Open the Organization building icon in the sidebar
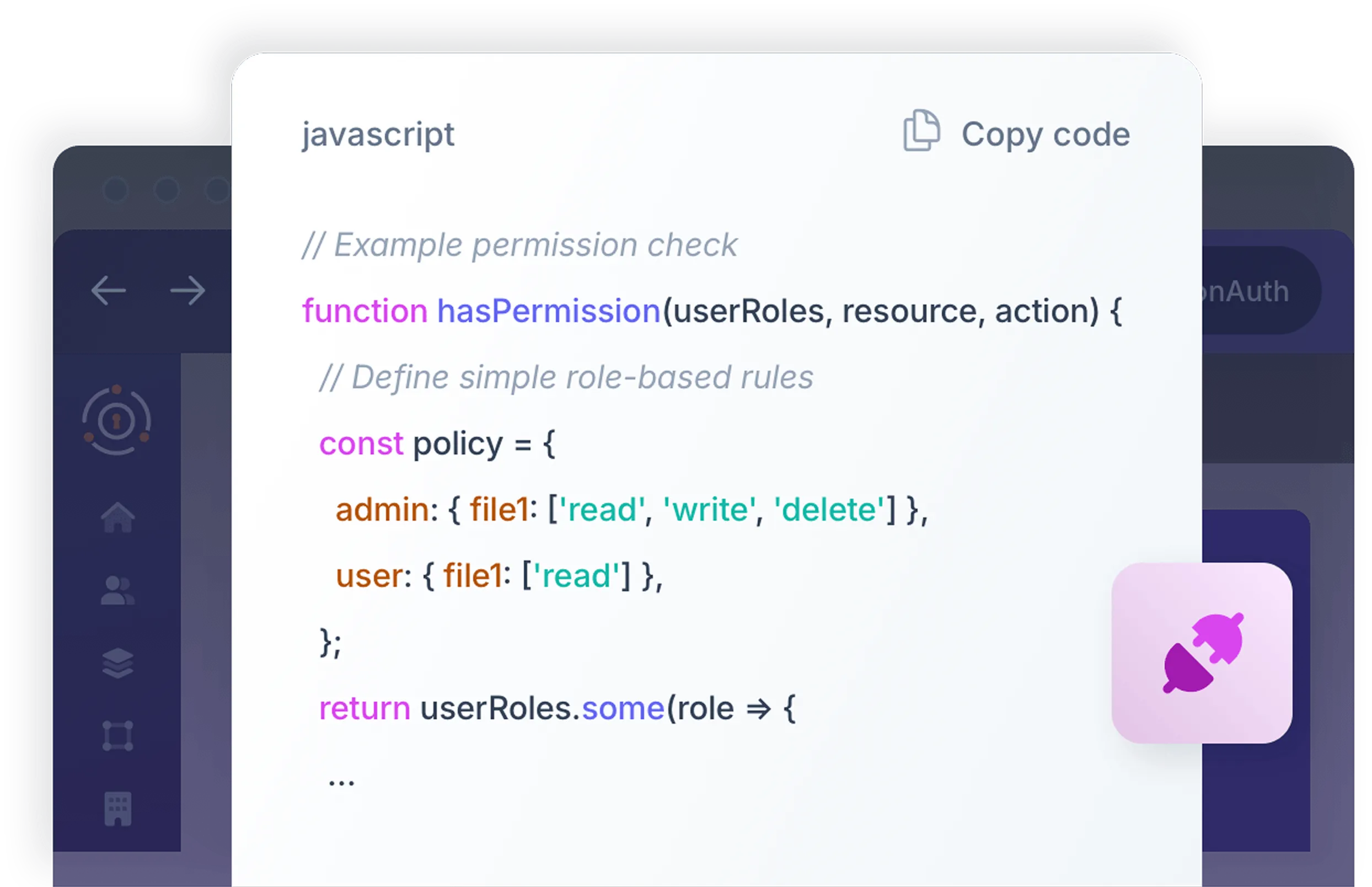This screenshot has height=887, width=1372. tap(117, 809)
